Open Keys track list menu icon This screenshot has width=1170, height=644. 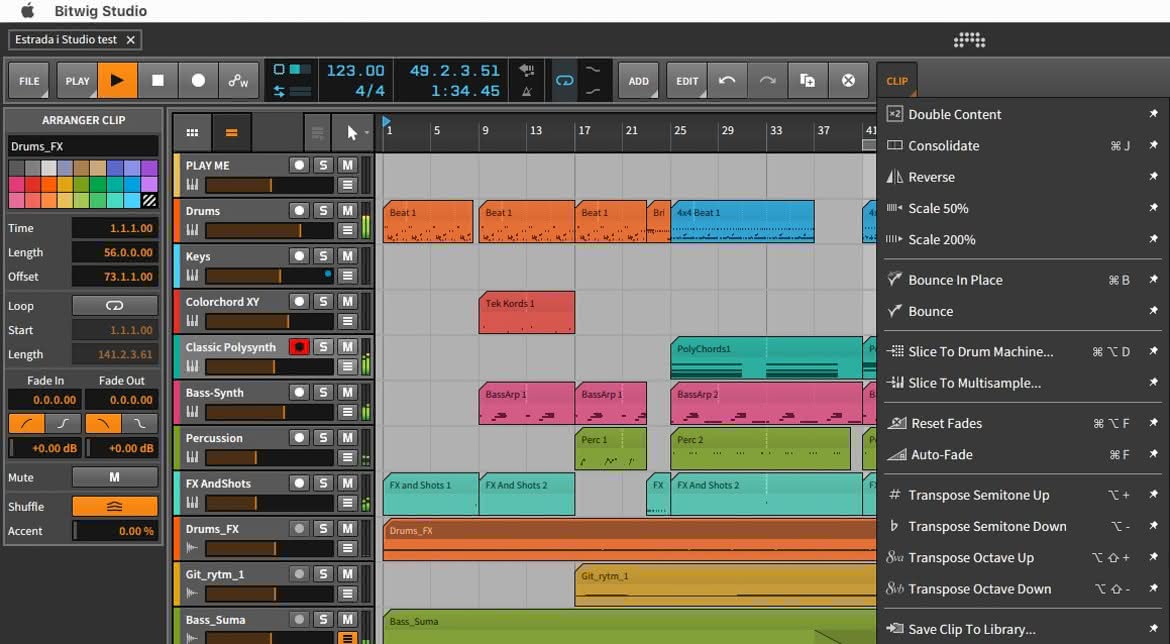(347, 275)
